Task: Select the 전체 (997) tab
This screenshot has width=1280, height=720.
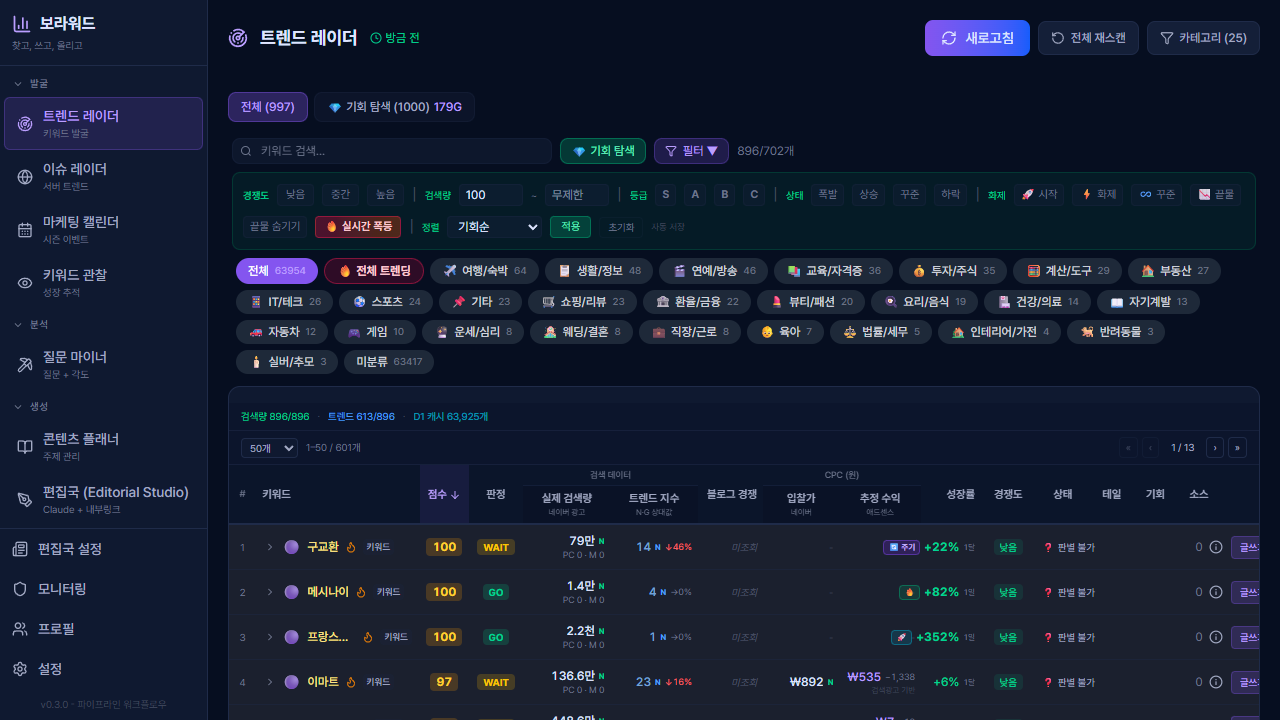Action: pos(268,107)
